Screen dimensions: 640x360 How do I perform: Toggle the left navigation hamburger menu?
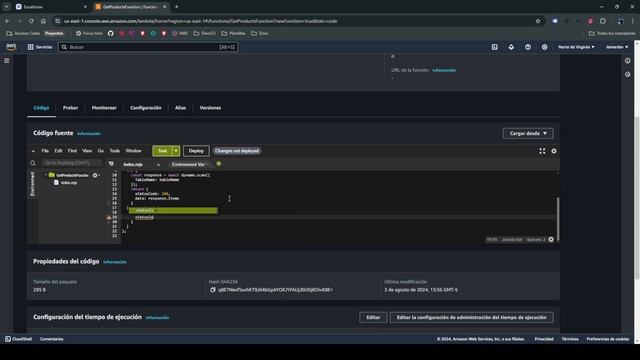tap(7, 60)
